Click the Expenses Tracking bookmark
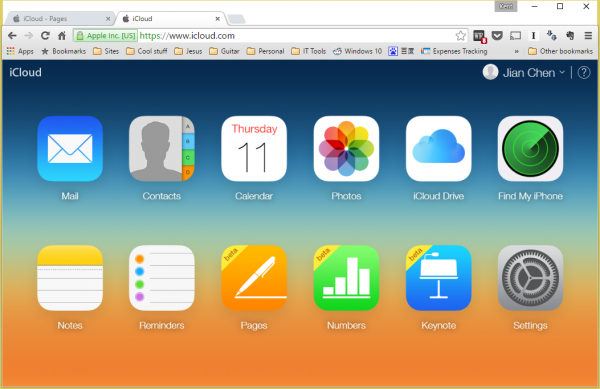The height and width of the screenshot is (389, 600). coord(454,51)
